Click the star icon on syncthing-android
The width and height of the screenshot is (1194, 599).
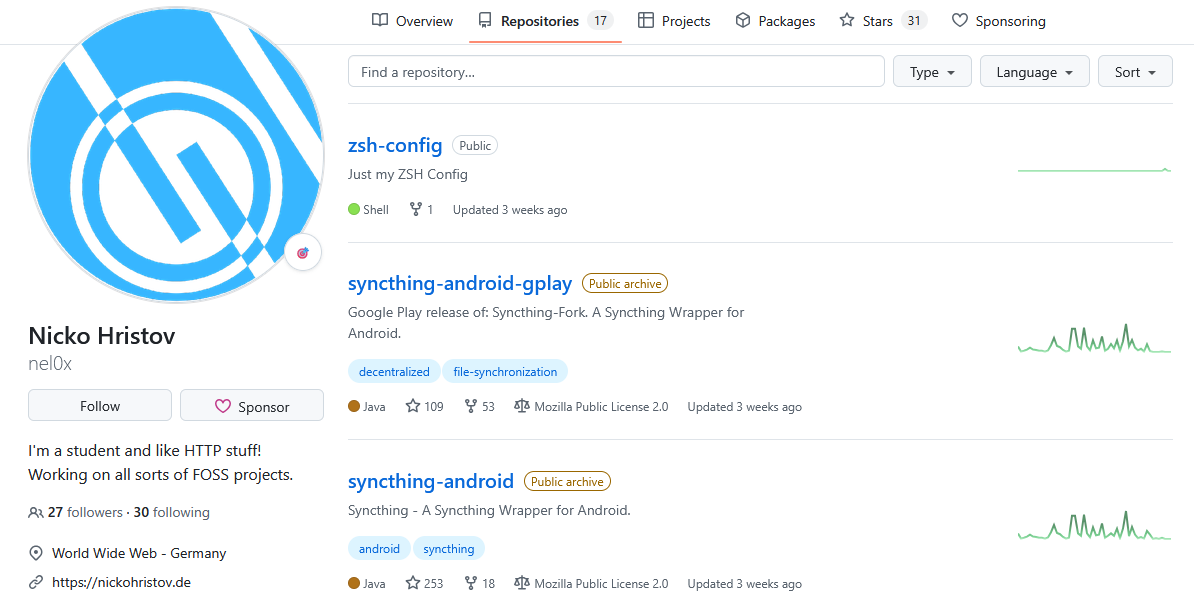[413, 583]
